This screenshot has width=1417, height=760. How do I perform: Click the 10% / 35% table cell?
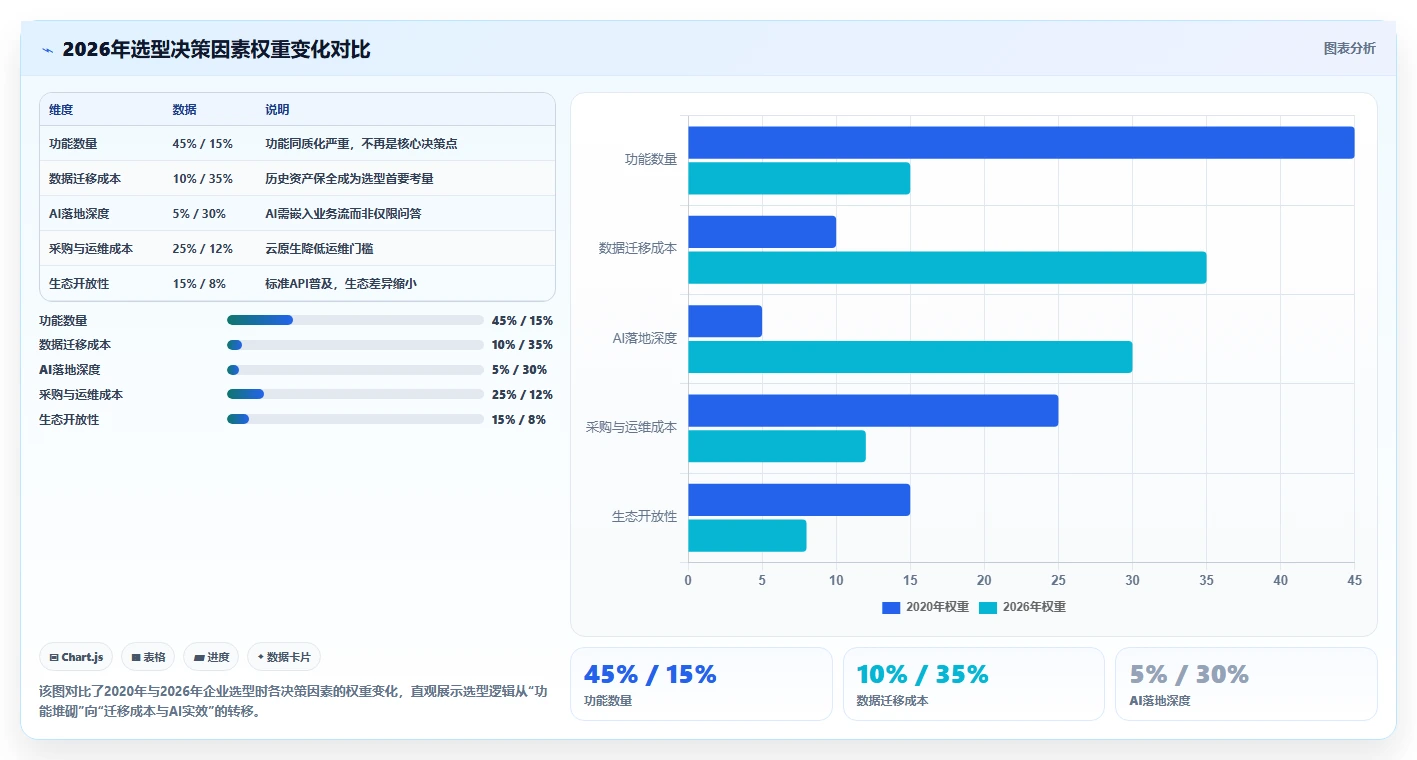(202, 179)
